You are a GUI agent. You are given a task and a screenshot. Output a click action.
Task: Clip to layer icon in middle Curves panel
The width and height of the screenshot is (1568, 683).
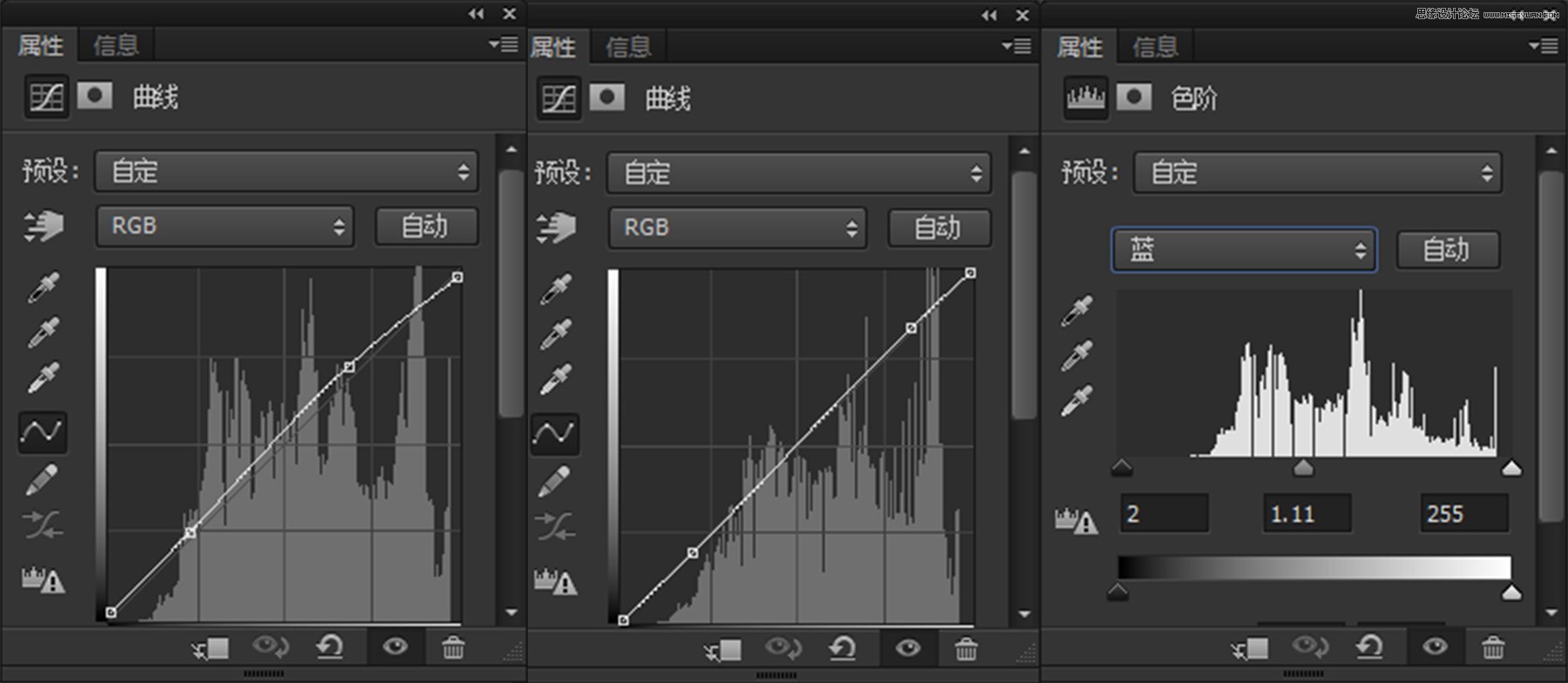coord(723,650)
